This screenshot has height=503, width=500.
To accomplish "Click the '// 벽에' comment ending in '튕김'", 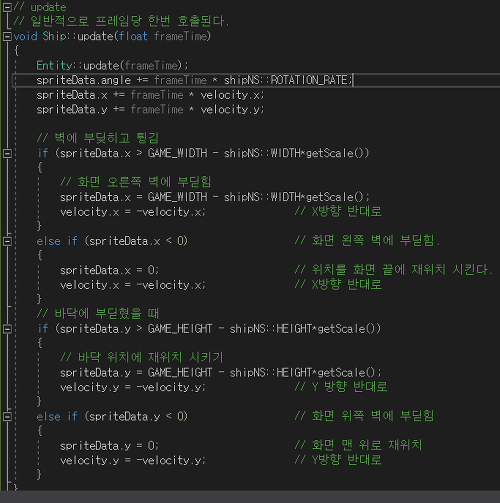I will coord(98,138).
